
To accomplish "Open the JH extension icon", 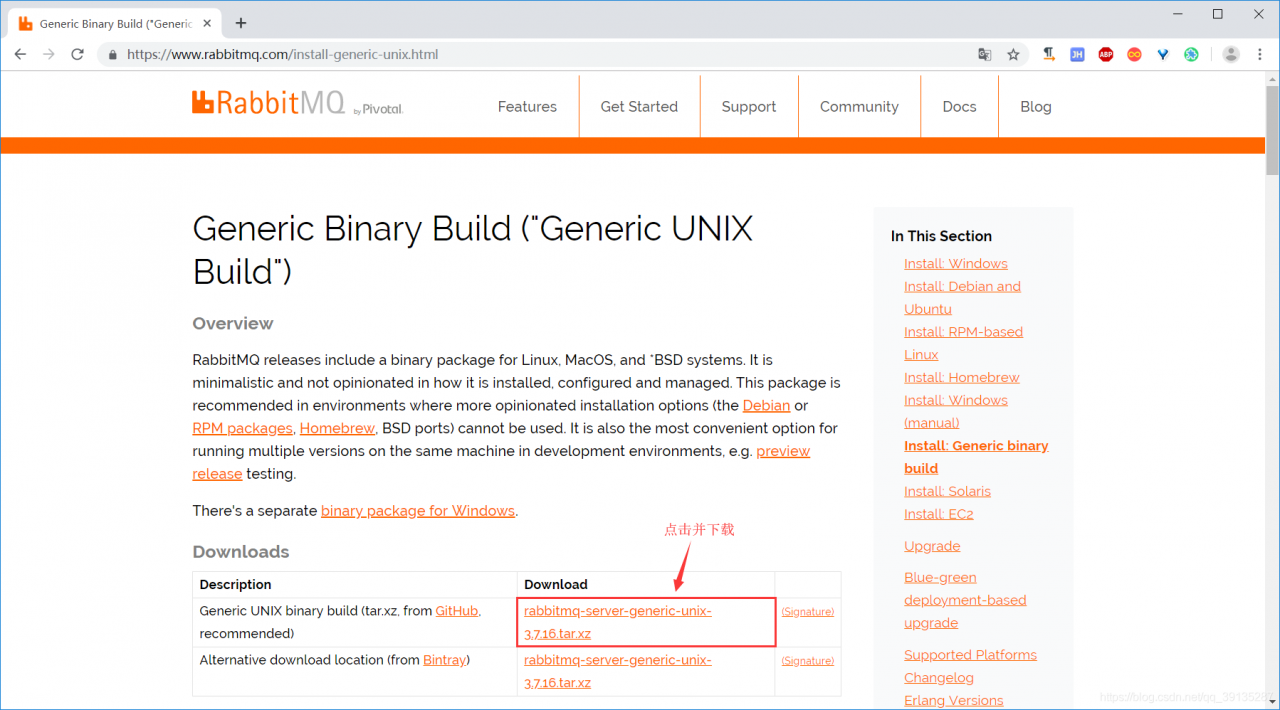I will [x=1077, y=54].
